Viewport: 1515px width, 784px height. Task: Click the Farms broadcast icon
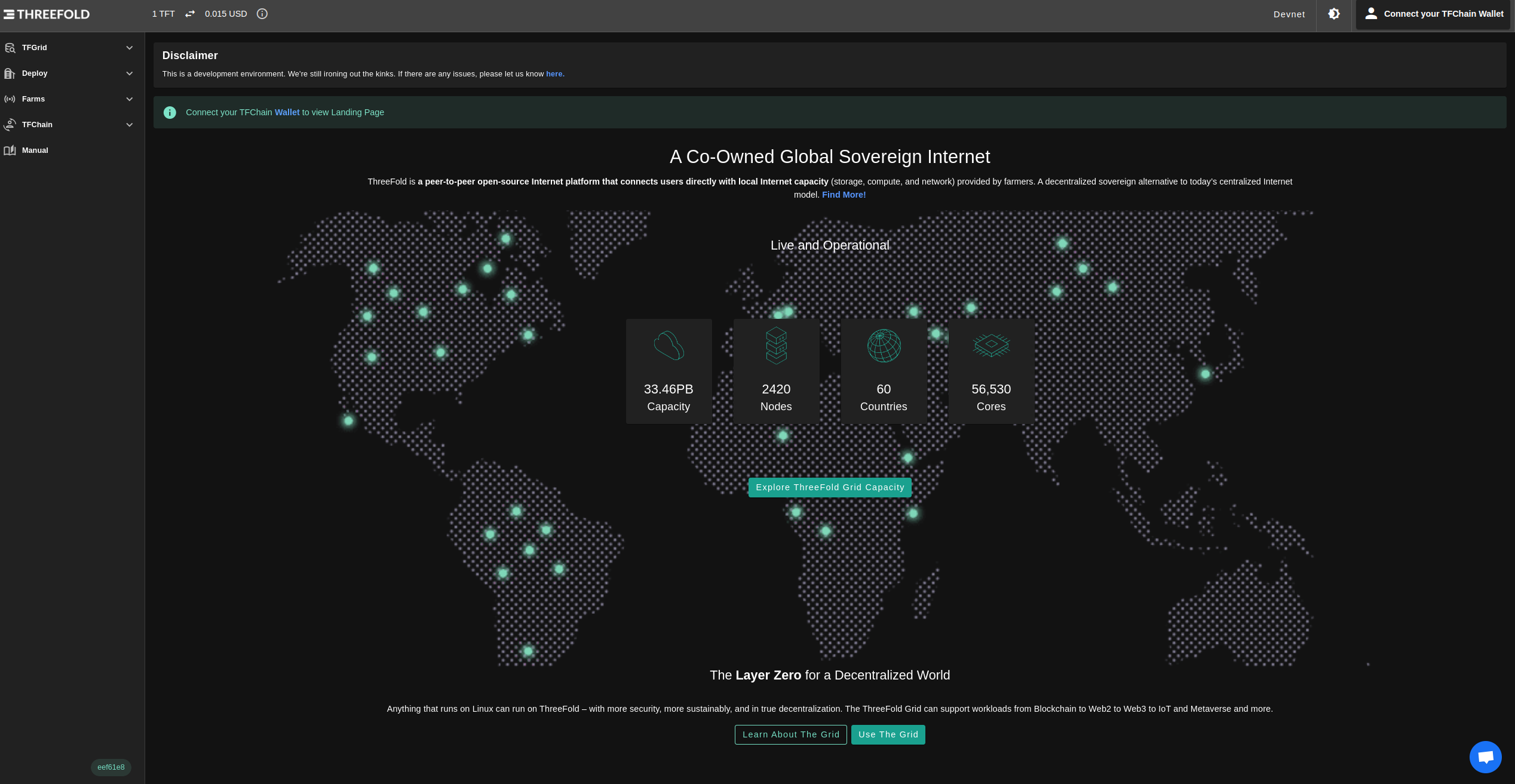(x=10, y=99)
